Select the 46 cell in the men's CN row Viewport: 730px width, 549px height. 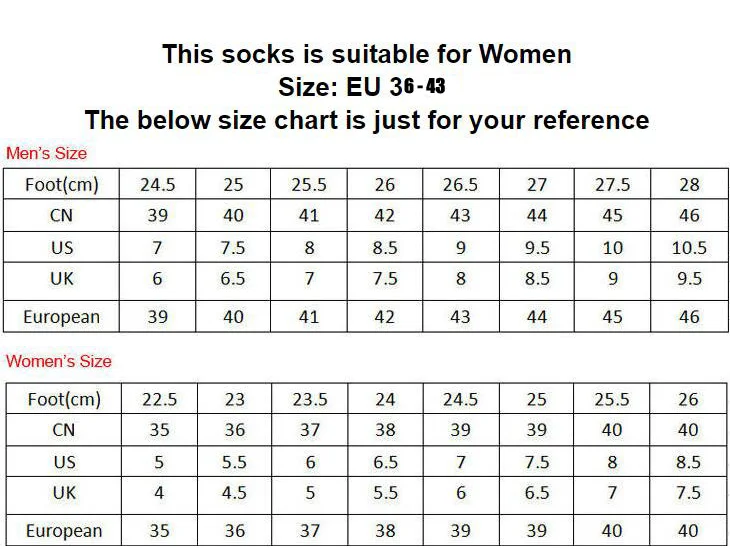pyautogui.click(x=689, y=216)
